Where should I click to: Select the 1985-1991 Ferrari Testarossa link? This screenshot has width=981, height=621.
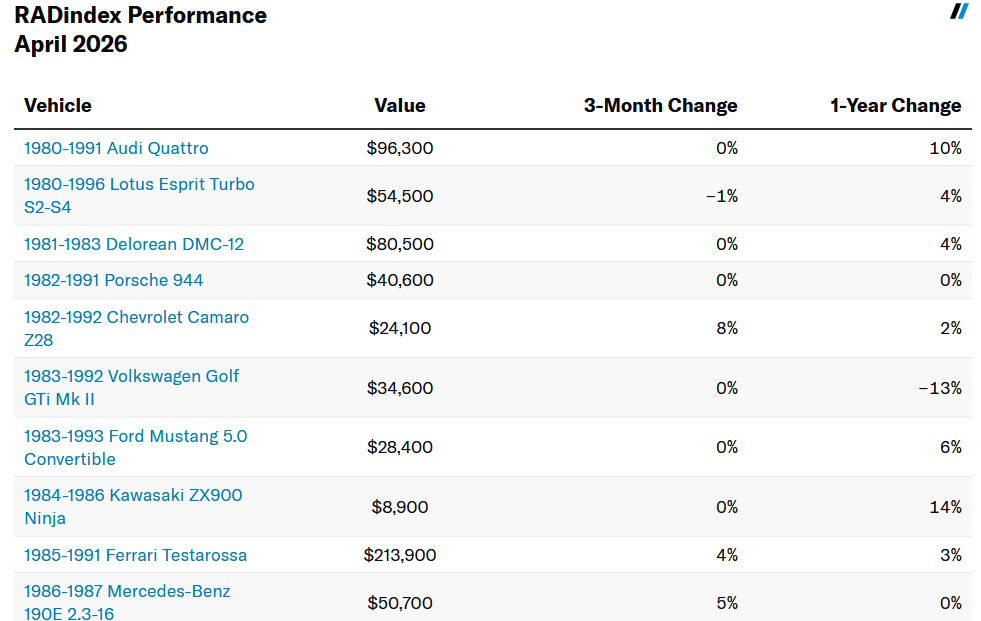[x=135, y=555]
